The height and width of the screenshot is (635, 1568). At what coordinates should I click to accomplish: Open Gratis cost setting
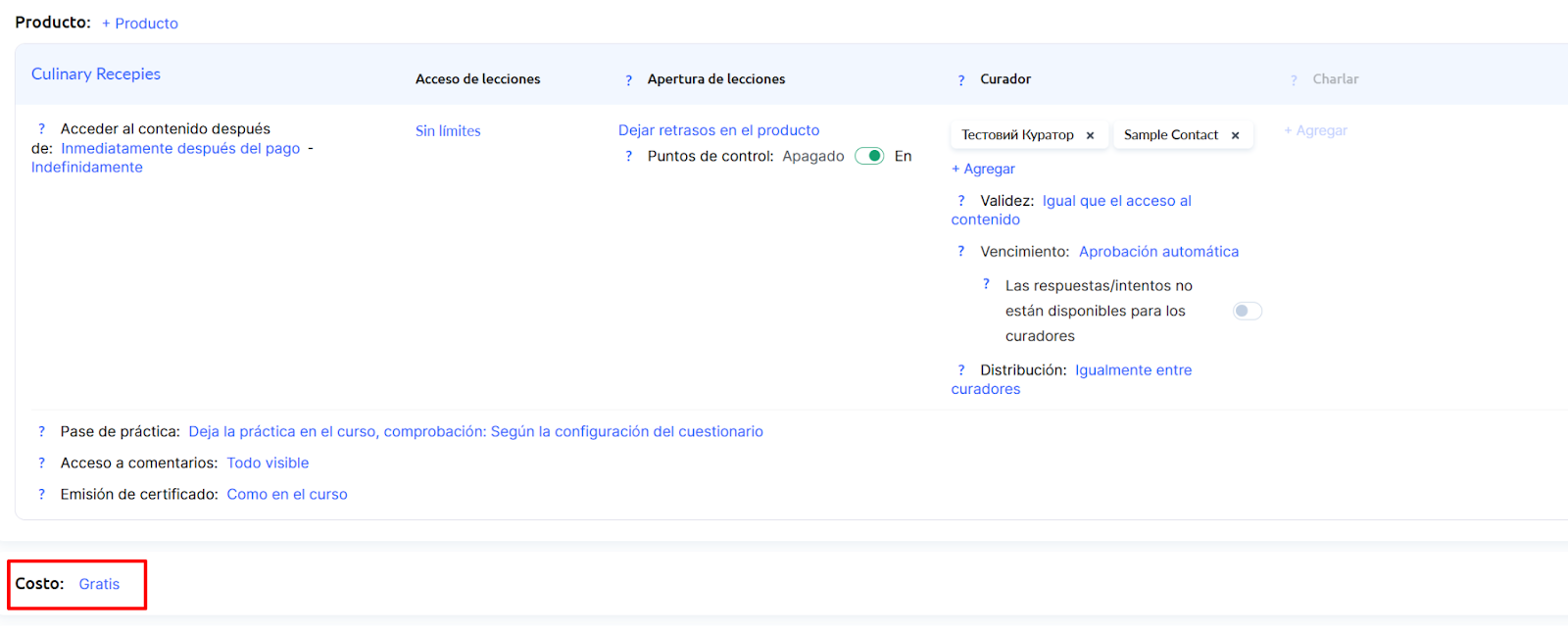coord(99,584)
